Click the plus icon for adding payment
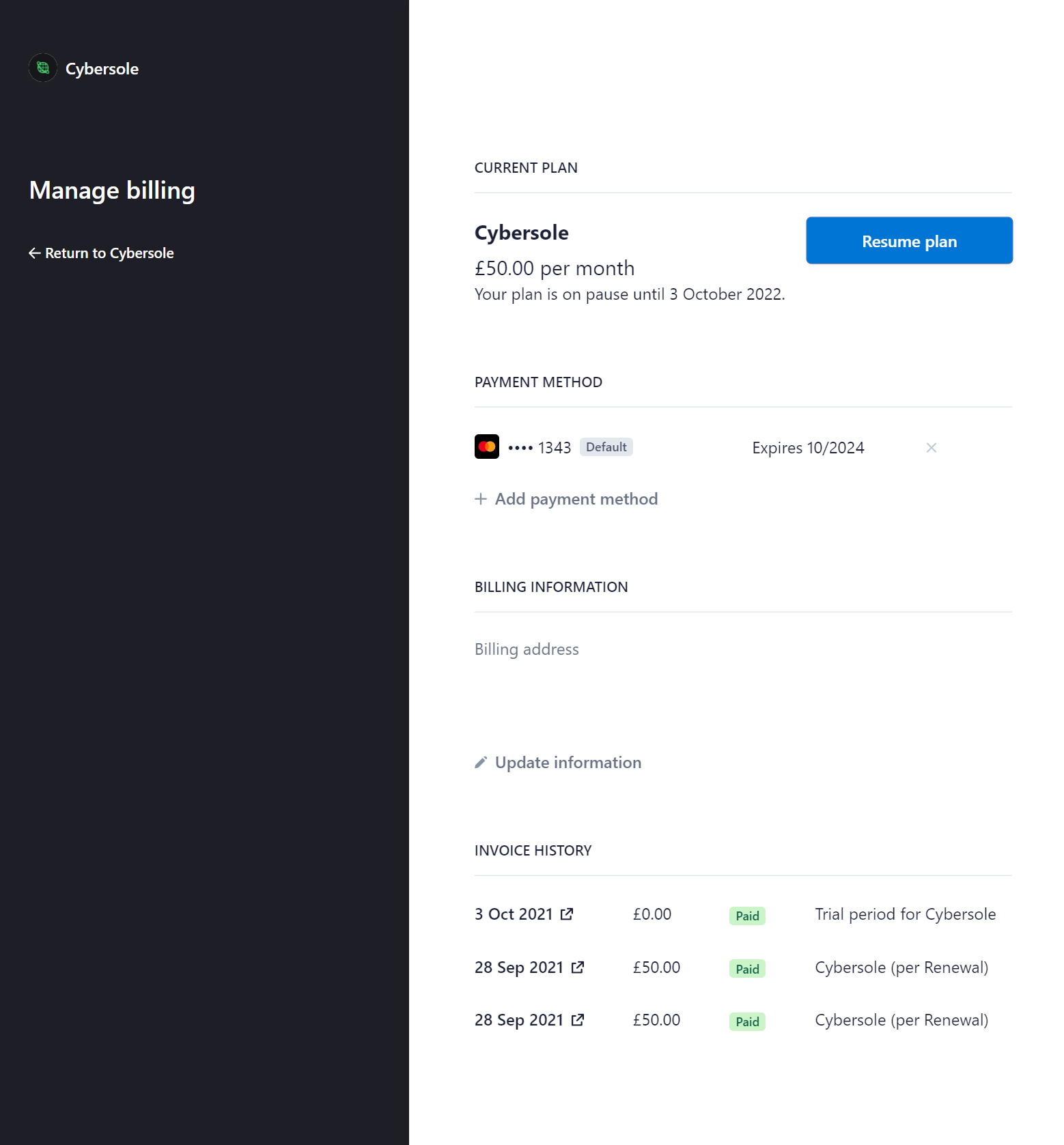Screen dimensions: 1064x1145 click(481, 499)
